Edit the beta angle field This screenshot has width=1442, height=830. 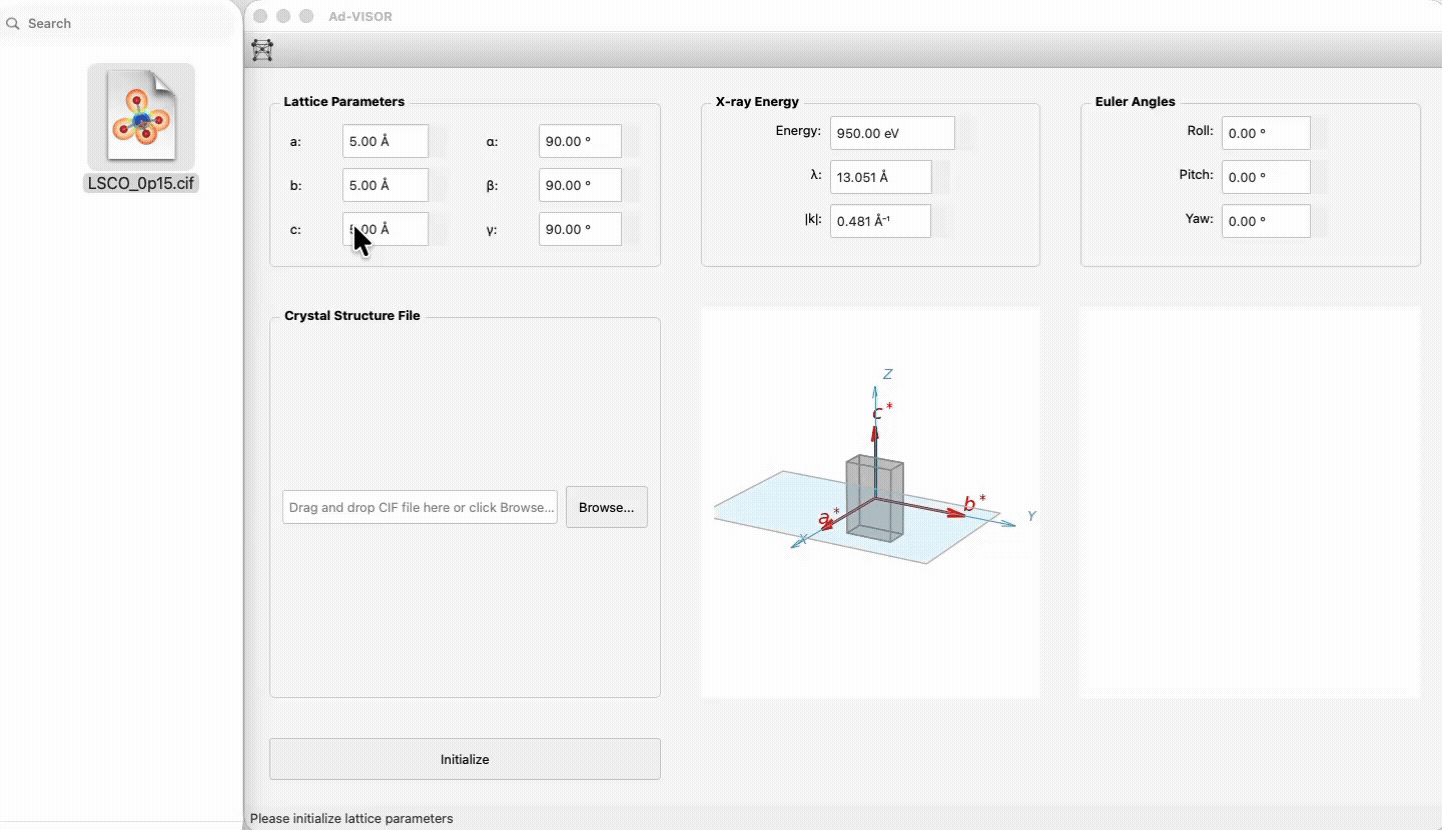coord(580,185)
